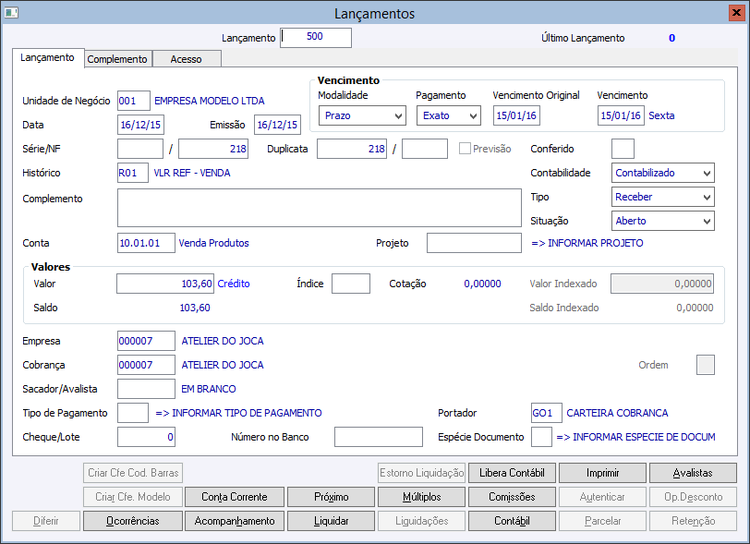Image resolution: width=750 pixels, height=544 pixels.
Task: Click the Ordem checkbox field
Action: pyautogui.click(x=705, y=365)
